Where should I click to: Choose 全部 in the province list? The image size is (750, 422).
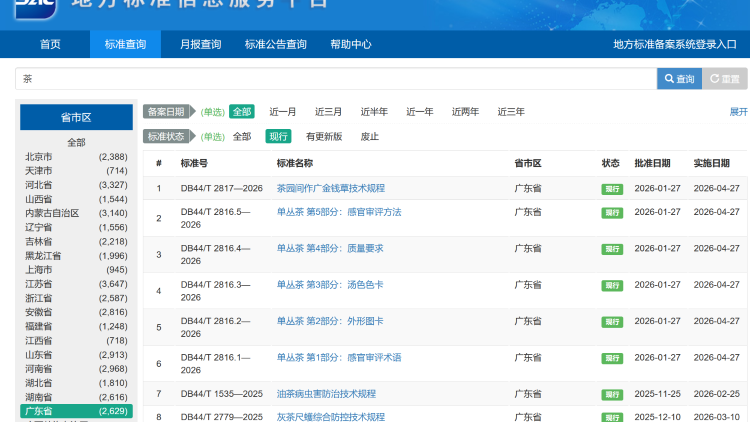click(x=76, y=143)
